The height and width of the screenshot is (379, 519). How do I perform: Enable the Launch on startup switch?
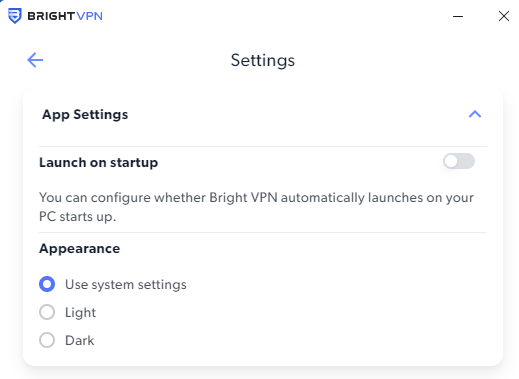coord(459,161)
